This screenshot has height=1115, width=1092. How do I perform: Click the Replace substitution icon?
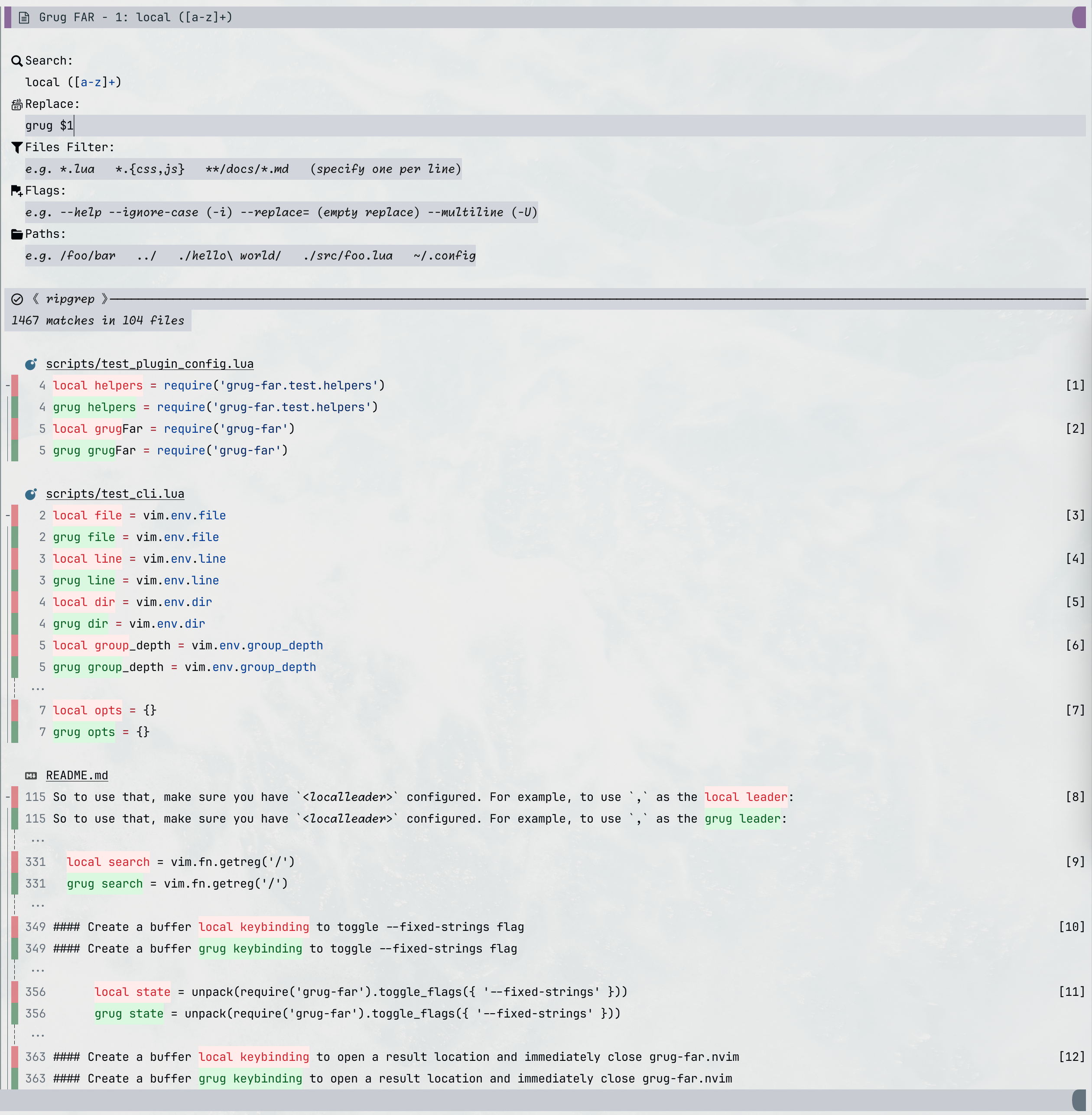point(16,104)
